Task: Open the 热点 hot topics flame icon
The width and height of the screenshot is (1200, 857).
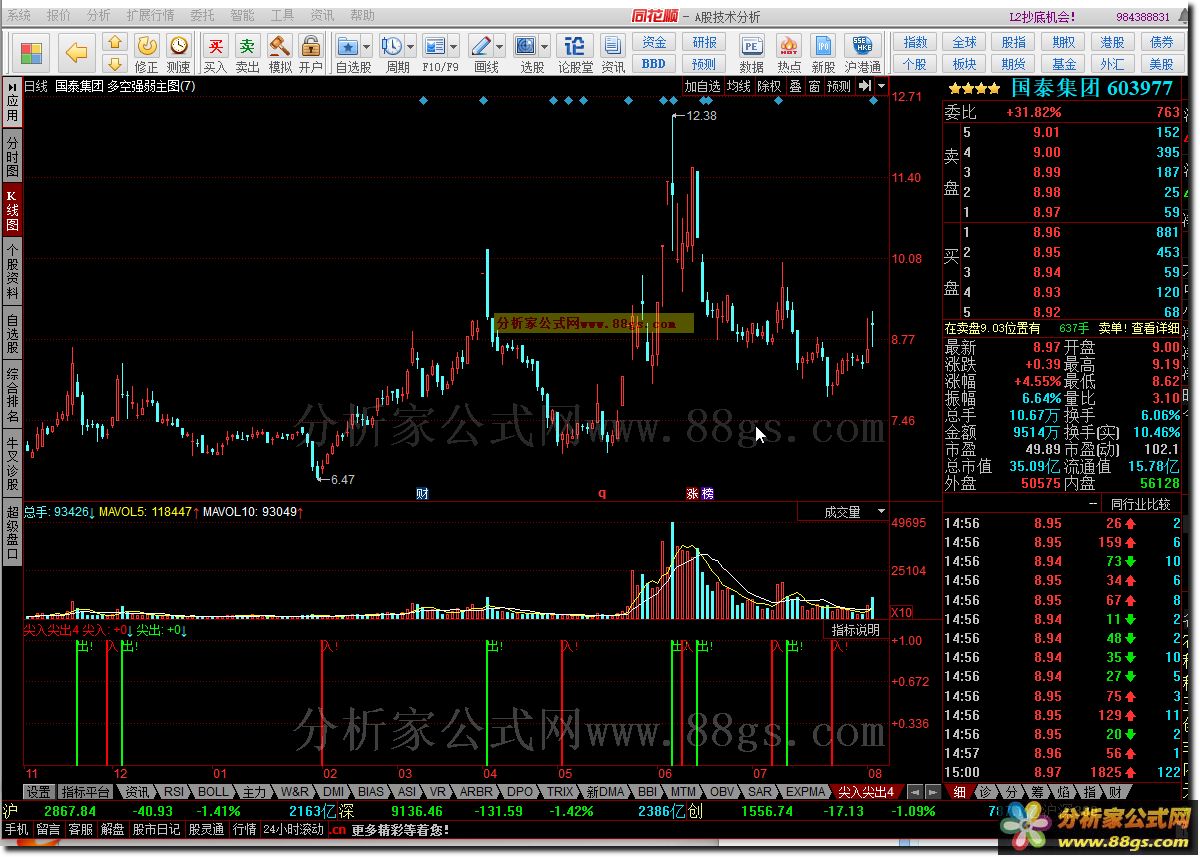Action: 789,46
